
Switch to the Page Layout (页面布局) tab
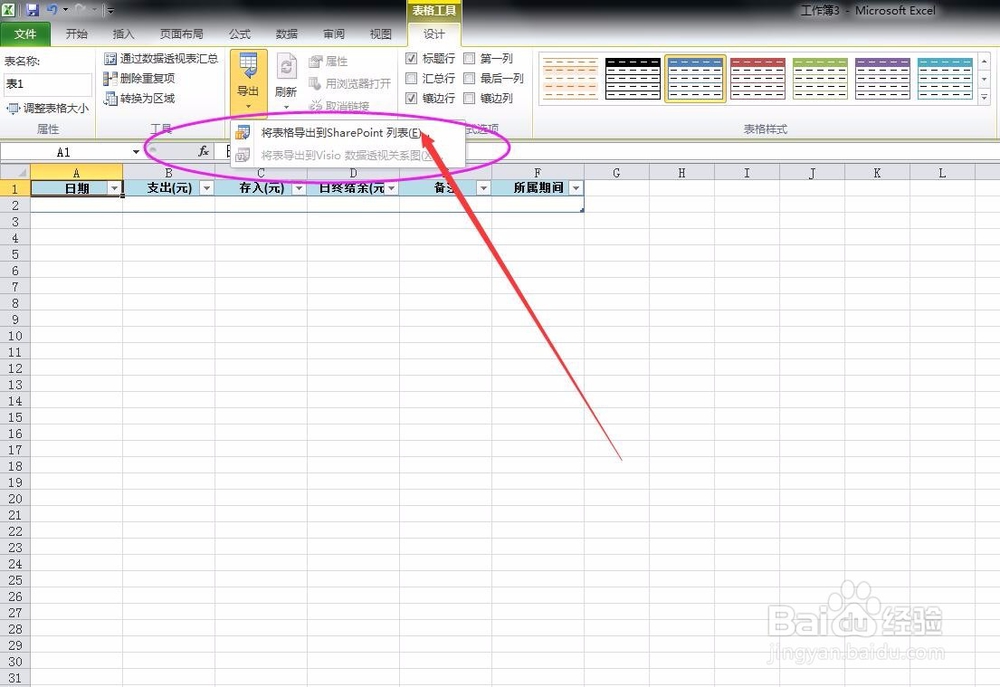click(181, 34)
